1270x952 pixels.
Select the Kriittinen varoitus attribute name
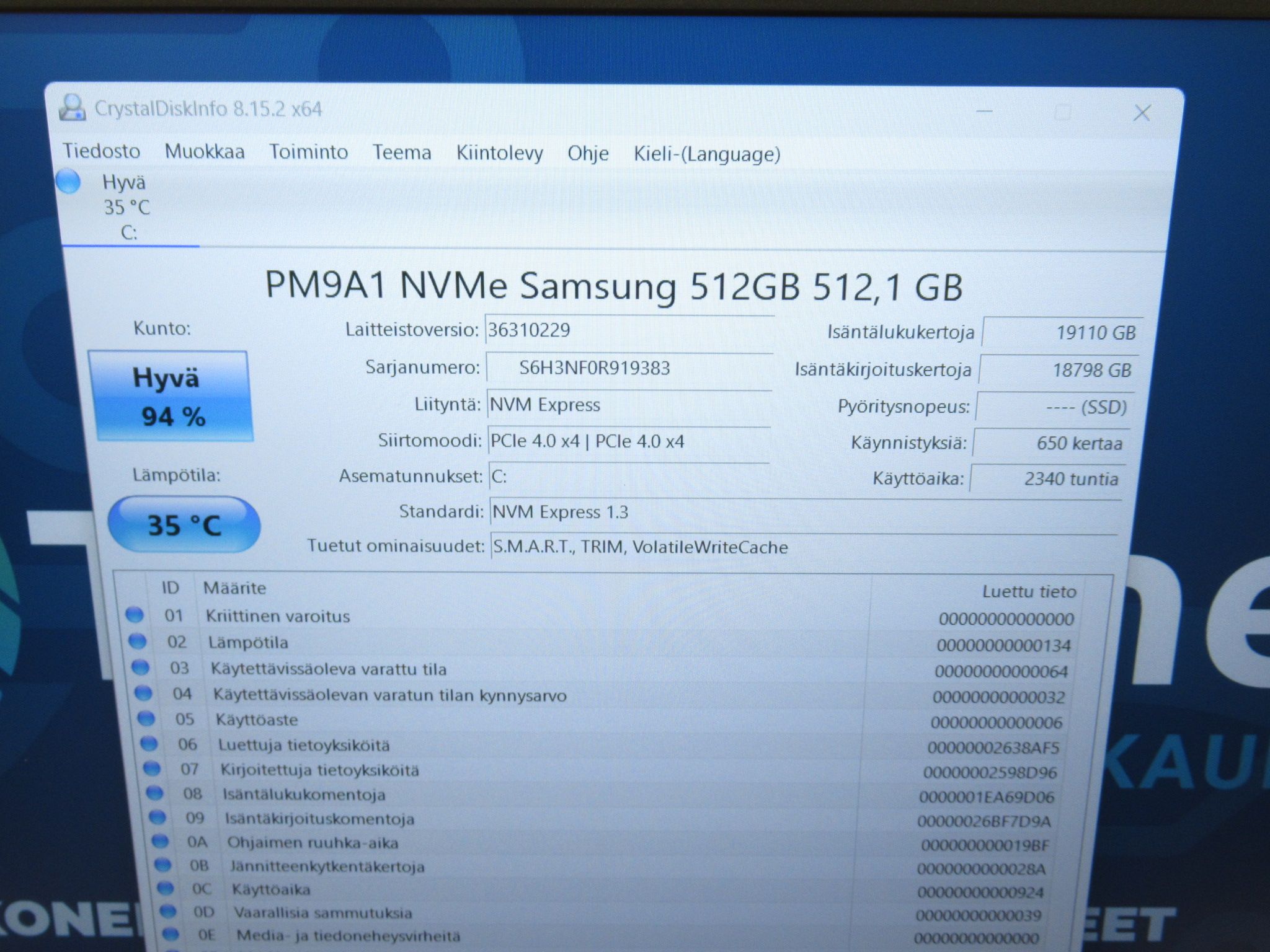278,616
